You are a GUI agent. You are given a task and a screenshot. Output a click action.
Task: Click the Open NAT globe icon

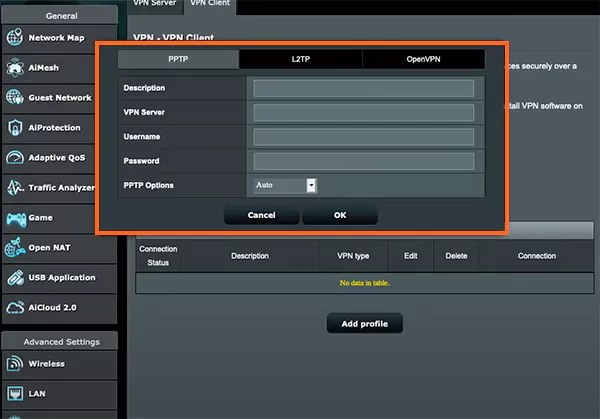15,247
